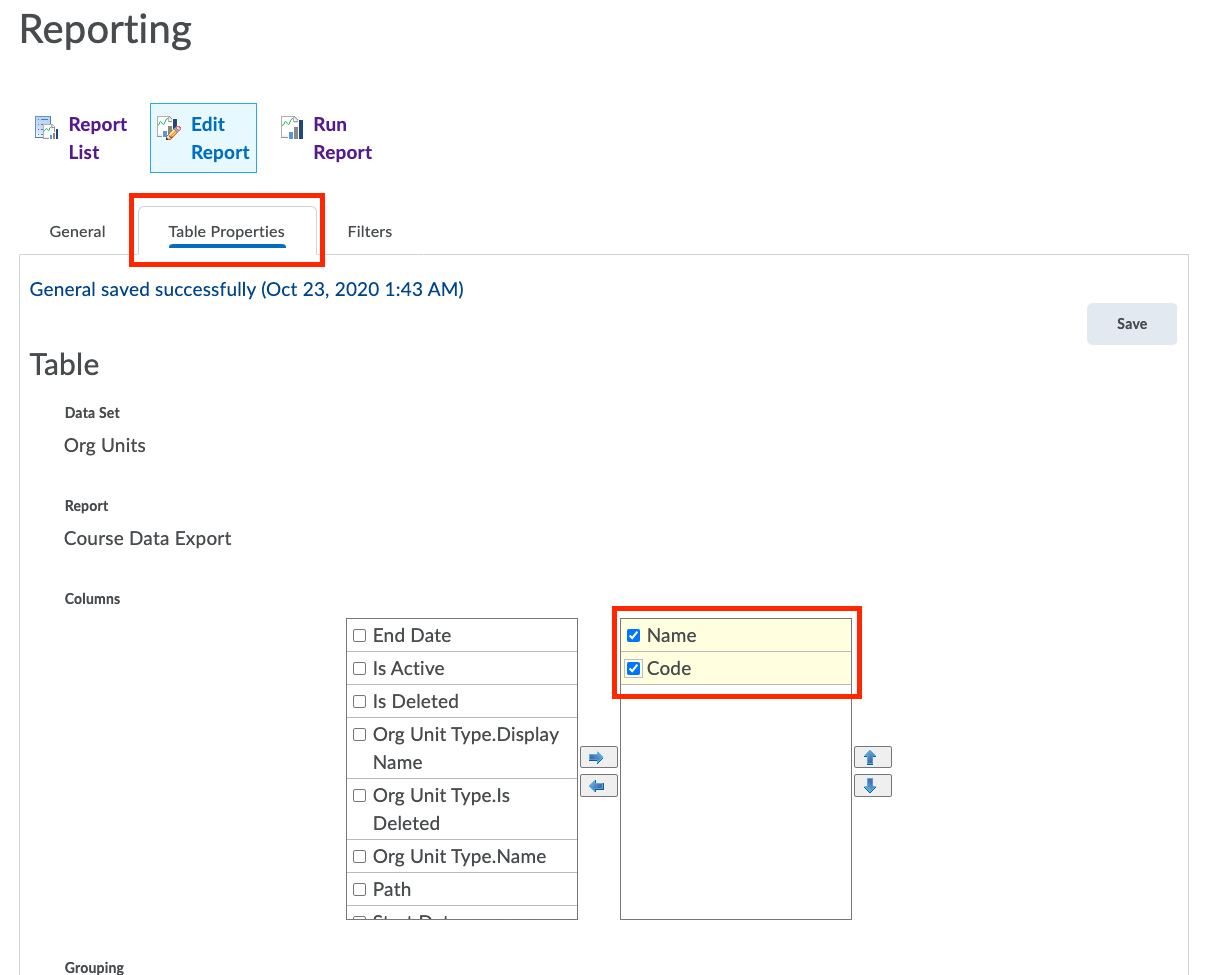1213x975 pixels.
Task: Check the End Date checkbox
Action: click(x=360, y=636)
